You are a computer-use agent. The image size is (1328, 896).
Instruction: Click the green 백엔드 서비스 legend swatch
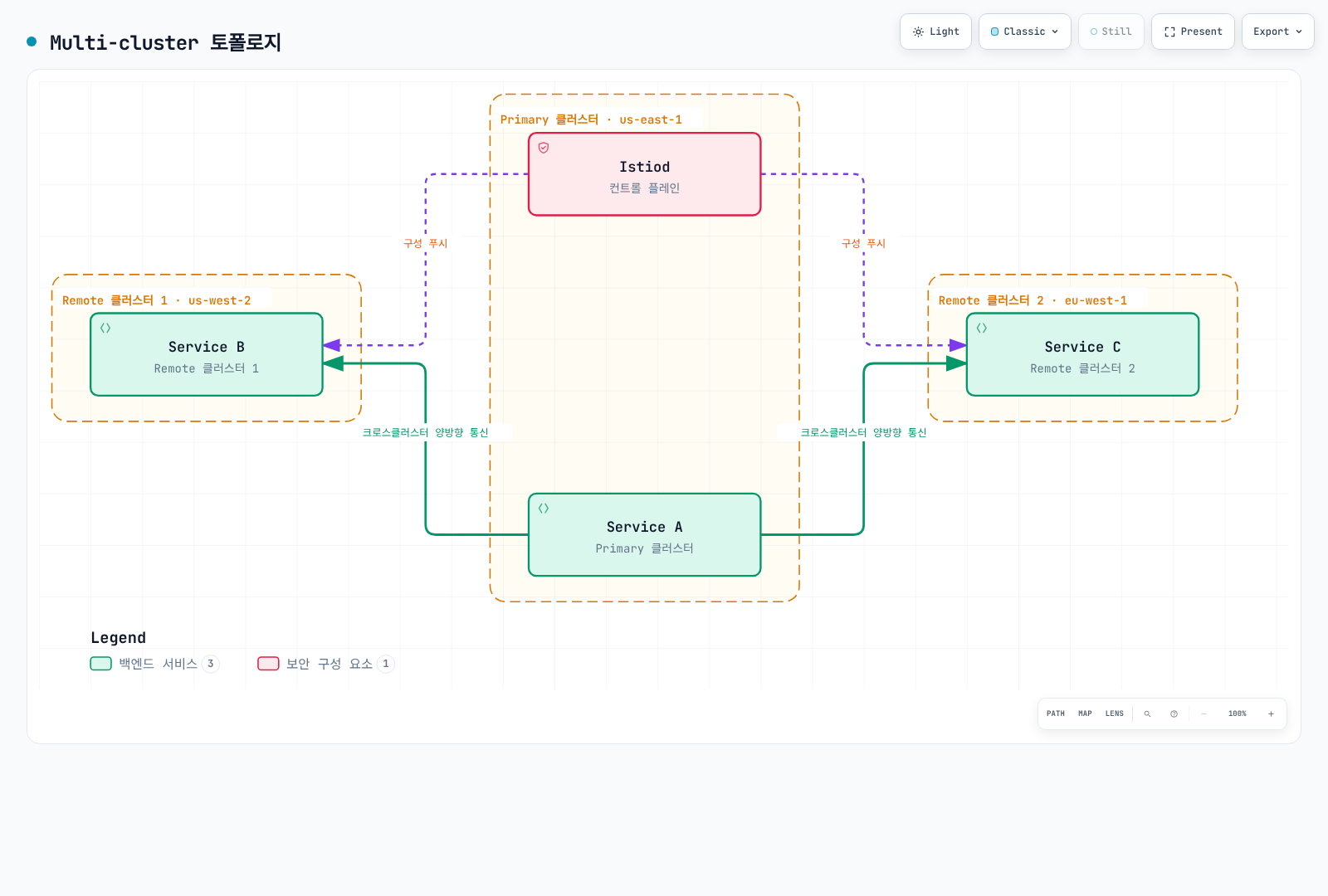[100, 664]
